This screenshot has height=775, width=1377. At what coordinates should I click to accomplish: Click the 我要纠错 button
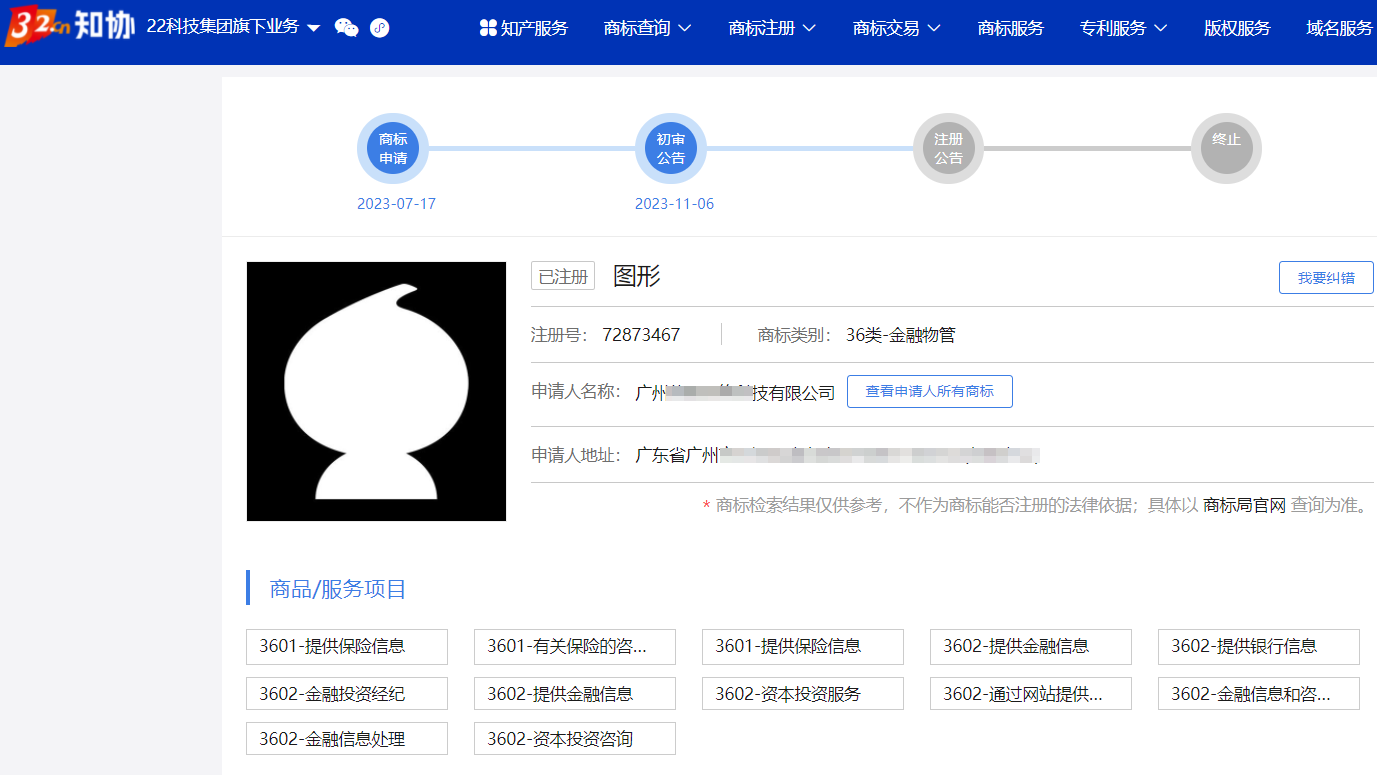pos(1326,278)
